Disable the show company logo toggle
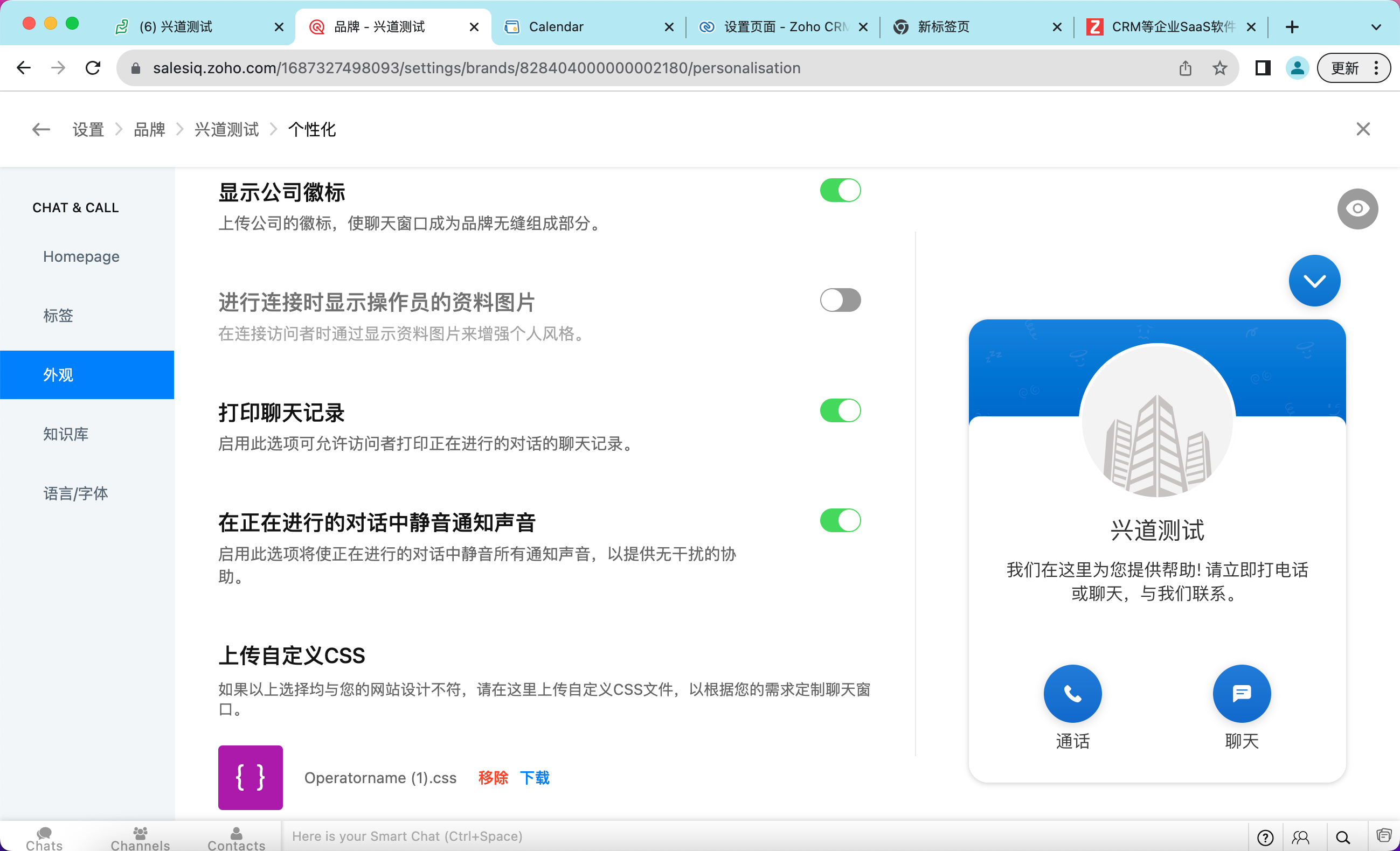Screen dimensions: 1400x851 (840, 190)
